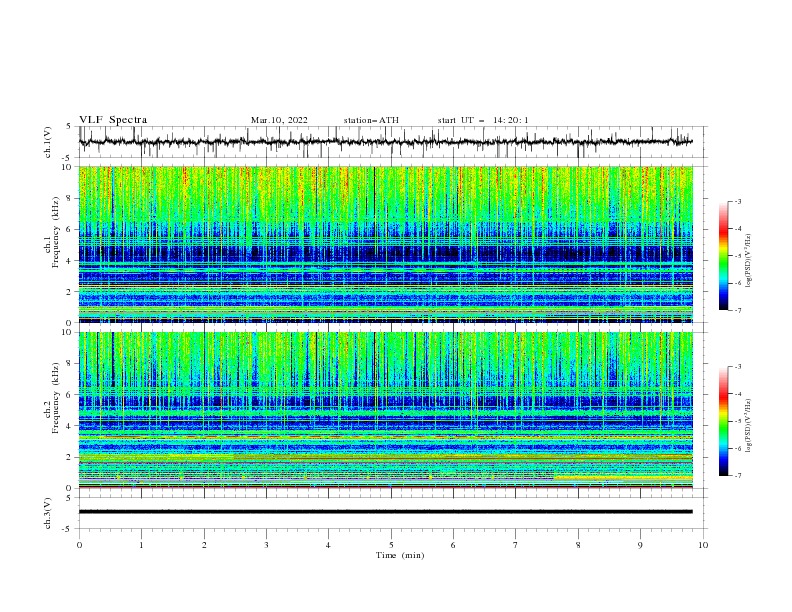Screen dimensions: 792x612
Task: Click the time axis tick label '9'
Action: [640, 545]
